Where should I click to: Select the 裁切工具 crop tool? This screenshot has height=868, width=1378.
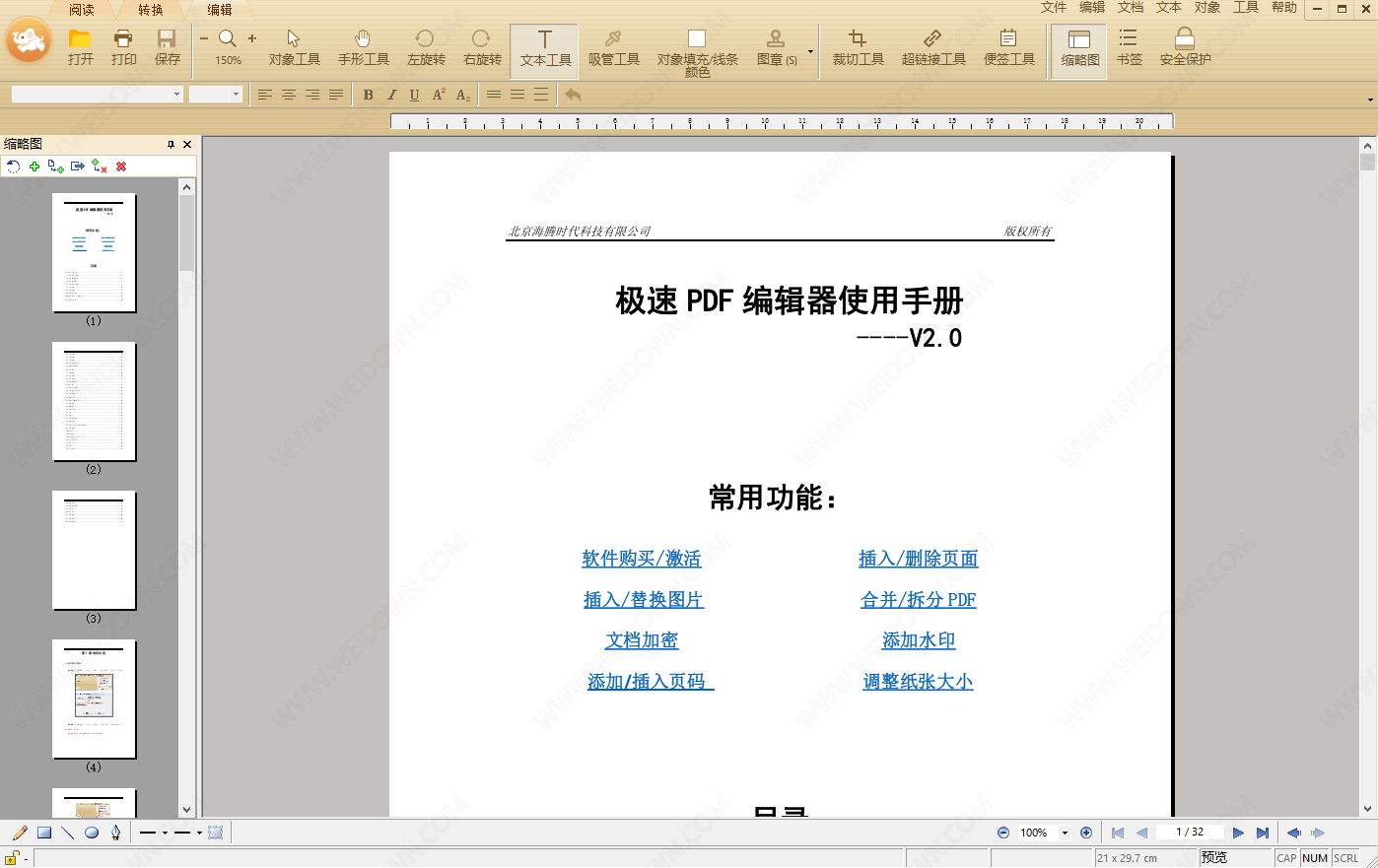coord(858,46)
